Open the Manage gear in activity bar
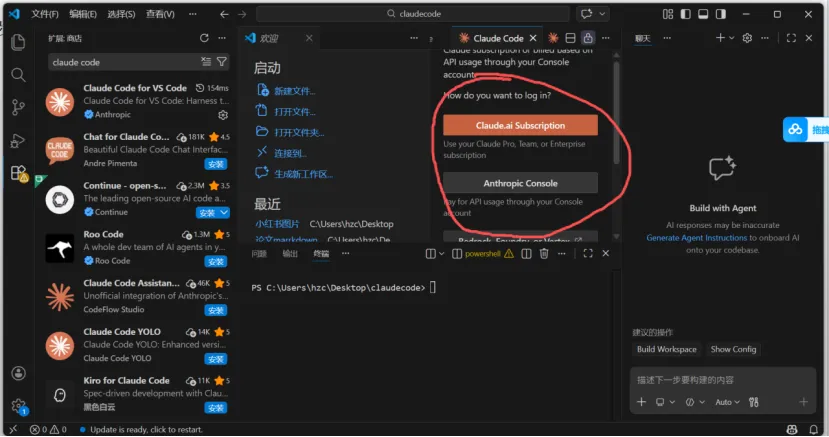The width and height of the screenshot is (829, 437). click(x=19, y=406)
